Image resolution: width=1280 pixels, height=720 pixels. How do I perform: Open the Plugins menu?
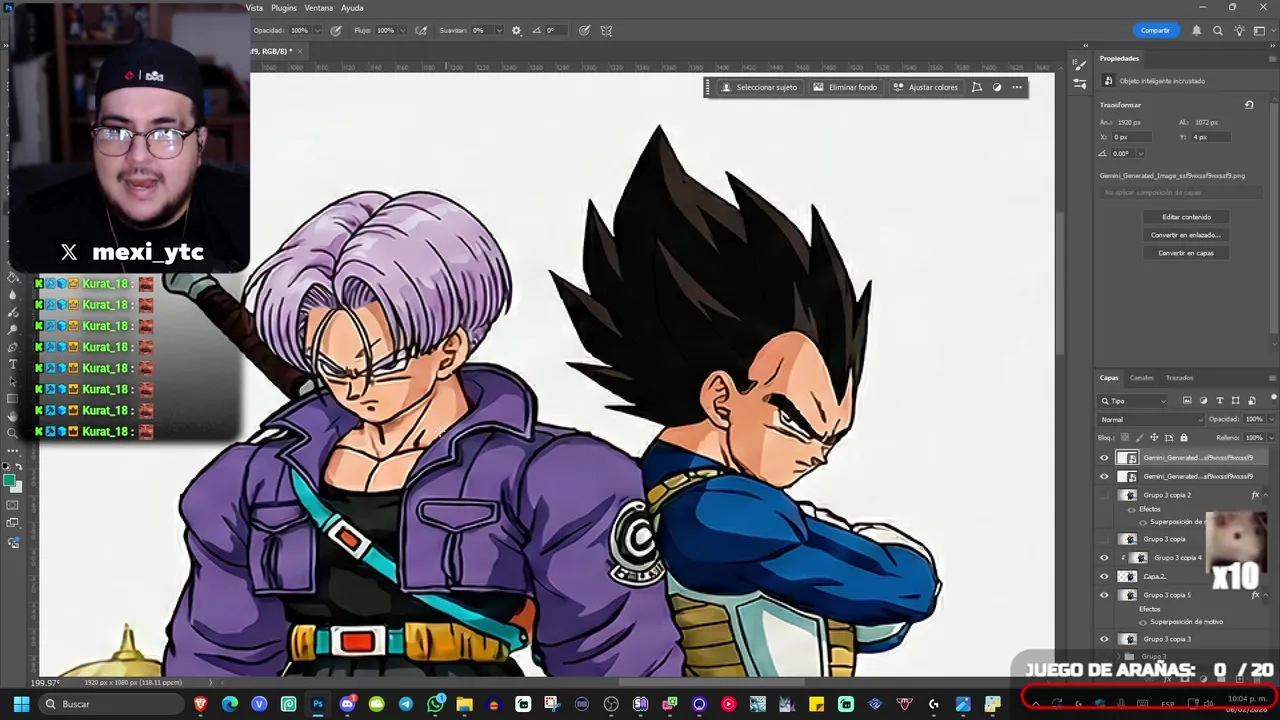[x=284, y=8]
